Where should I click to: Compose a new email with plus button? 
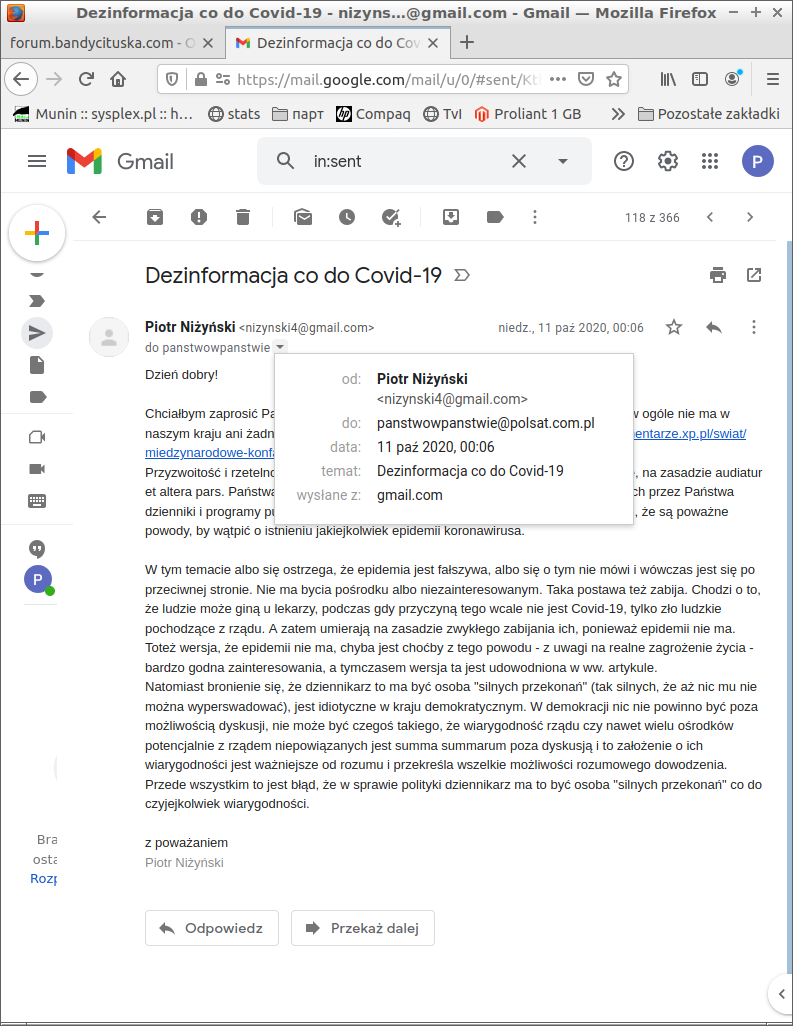pyautogui.click(x=37, y=233)
